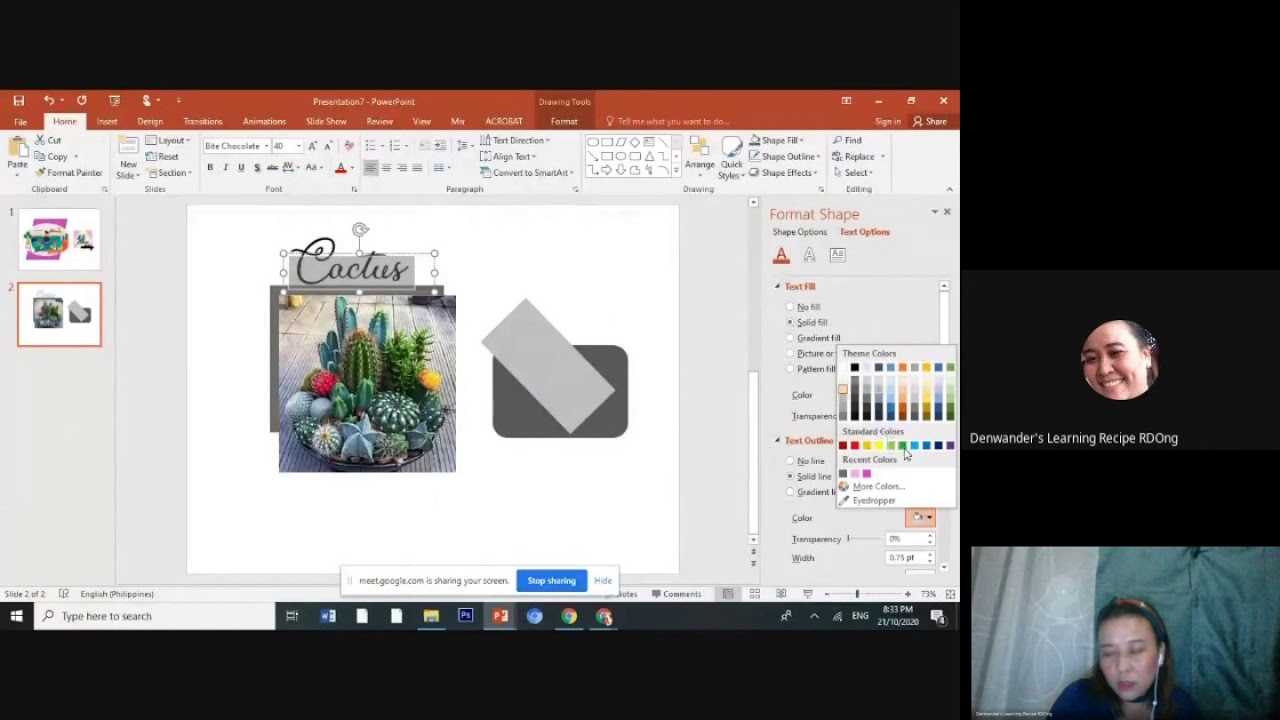Align text to the right
This screenshot has width=1280, height=720.
402,167
